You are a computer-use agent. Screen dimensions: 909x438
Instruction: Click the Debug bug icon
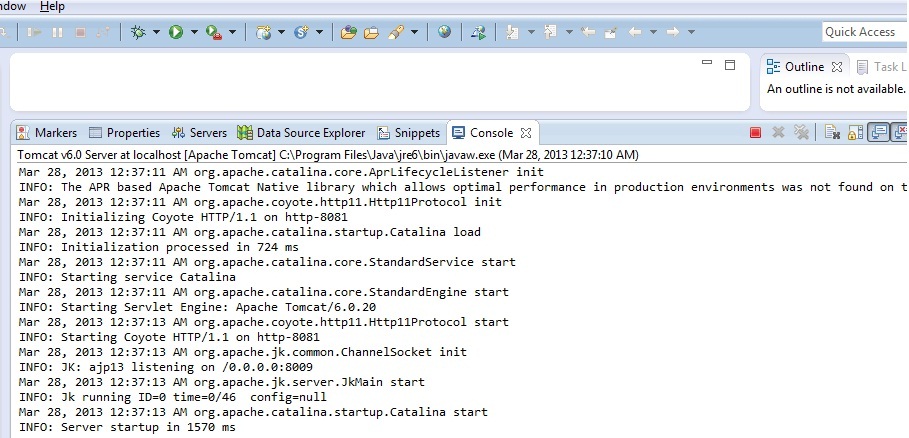click(x=138, y=32)
